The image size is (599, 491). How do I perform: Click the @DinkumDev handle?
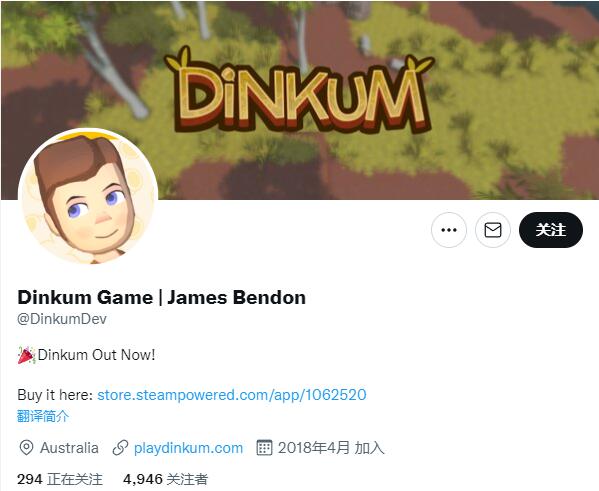[62, 319]
